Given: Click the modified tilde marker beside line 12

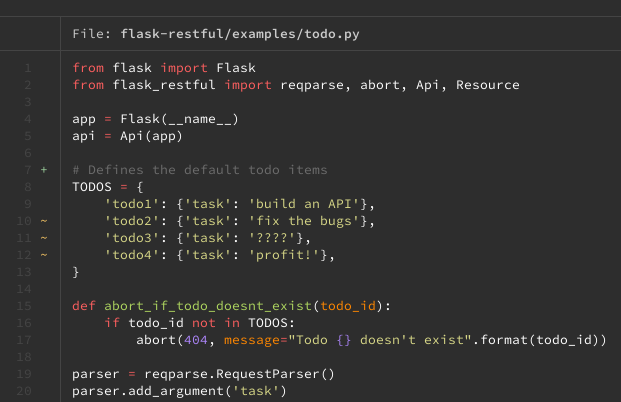Looking at the screenshot, I should pyautogui.click(x=43, y=255).
